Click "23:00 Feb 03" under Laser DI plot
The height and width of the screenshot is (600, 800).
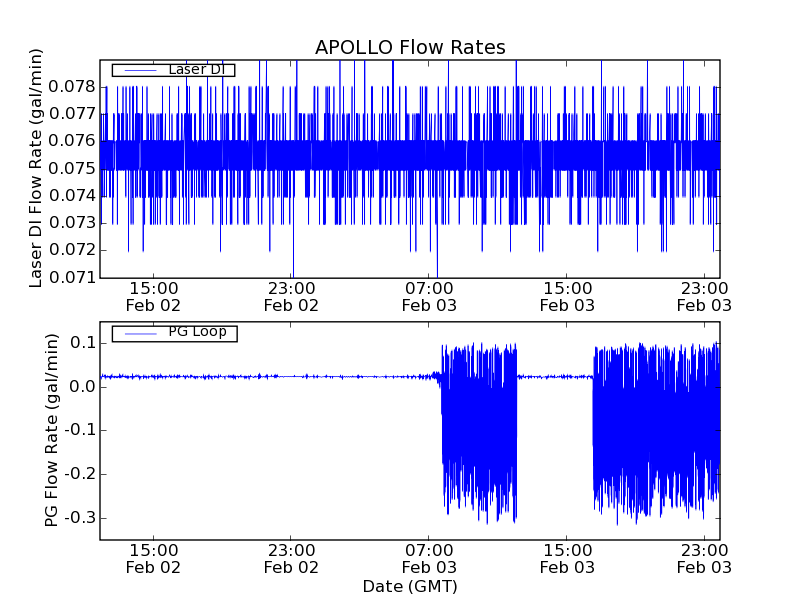(x=704, y=297)
